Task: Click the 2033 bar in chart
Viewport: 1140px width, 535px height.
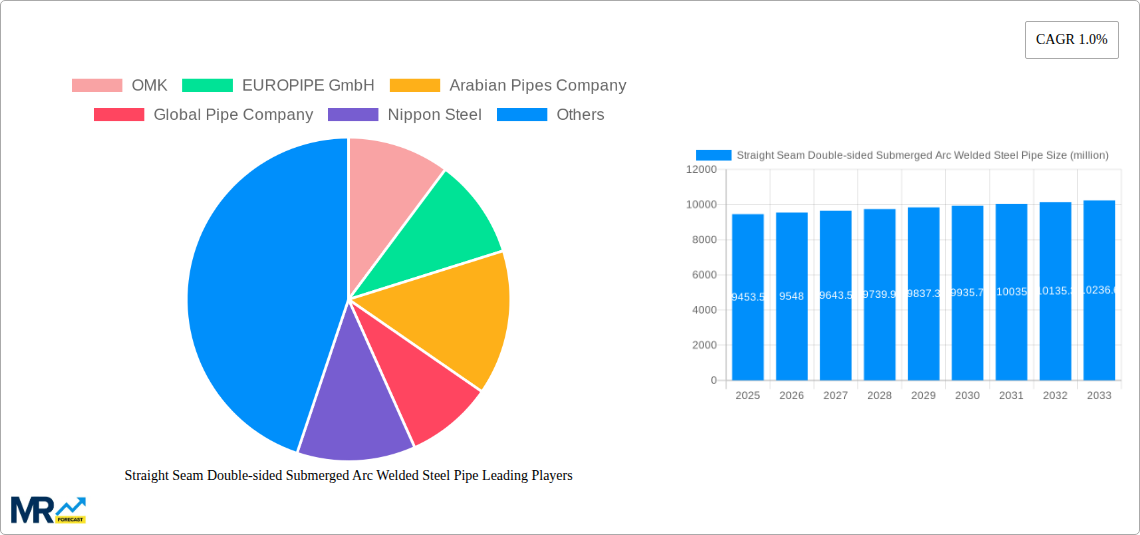Action: (1099, 290)
